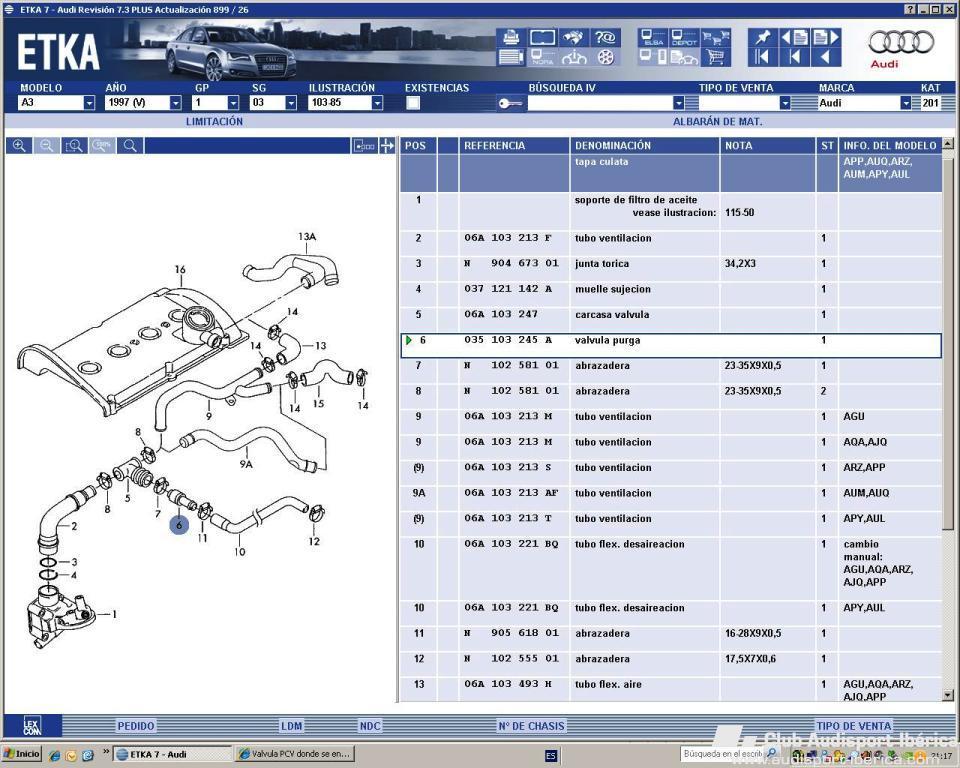The image size is (960, 768).
Task: Click the move-splitter arrows icon
Action: (387, 145)
